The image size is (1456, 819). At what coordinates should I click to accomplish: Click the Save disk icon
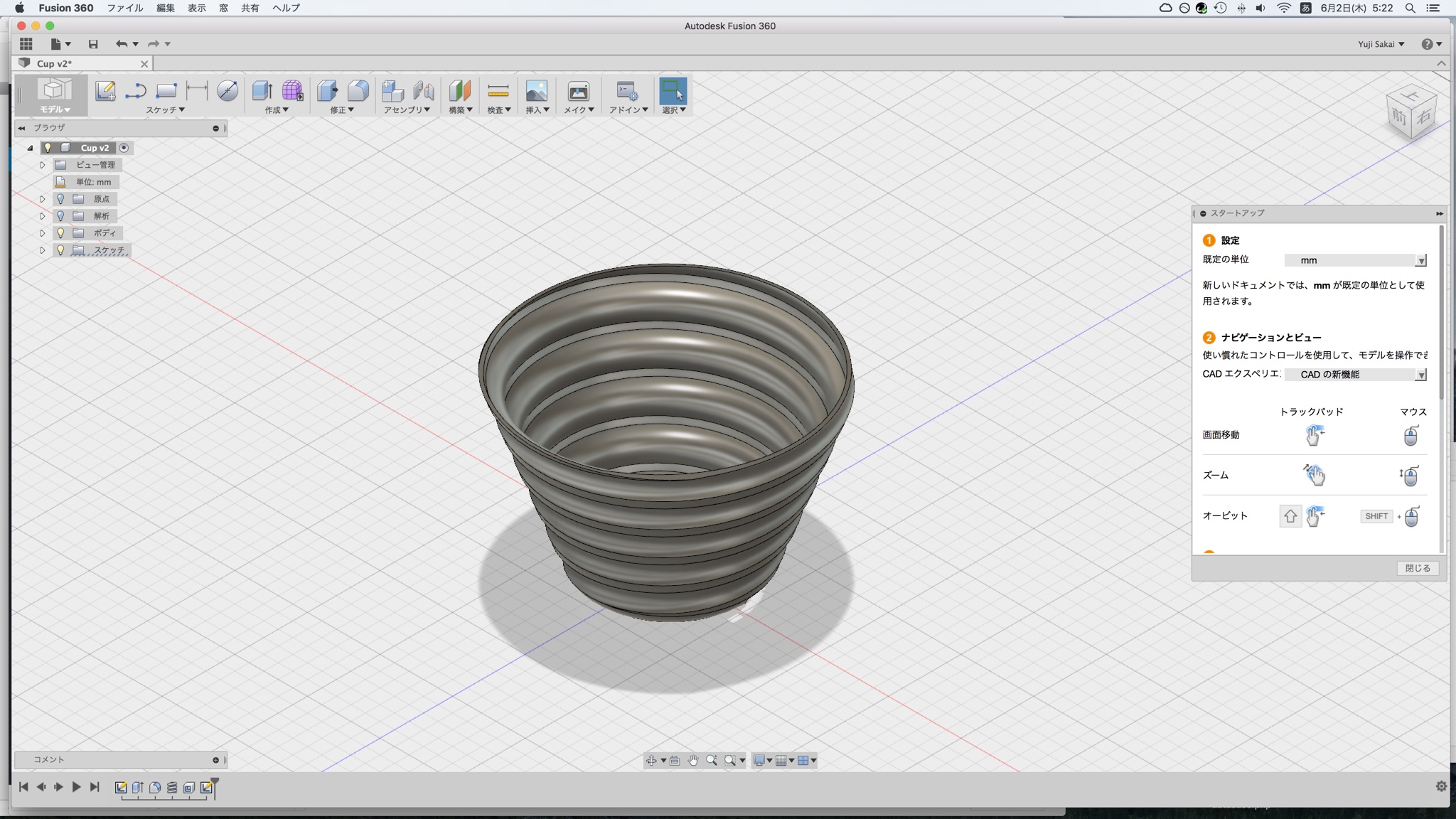(x=93, y=44)
